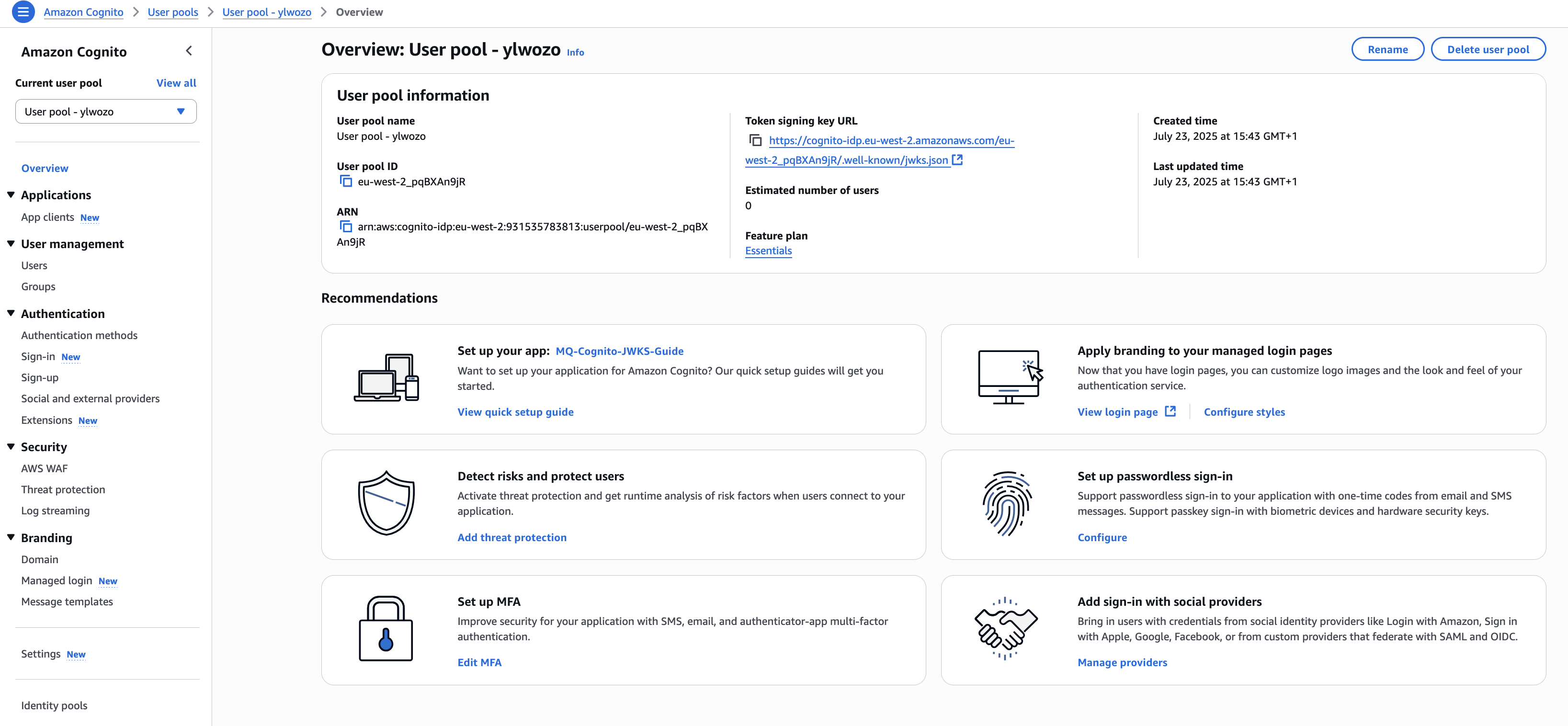Open the Info link beside page title

pyautogui.click(x=575, y=52)
